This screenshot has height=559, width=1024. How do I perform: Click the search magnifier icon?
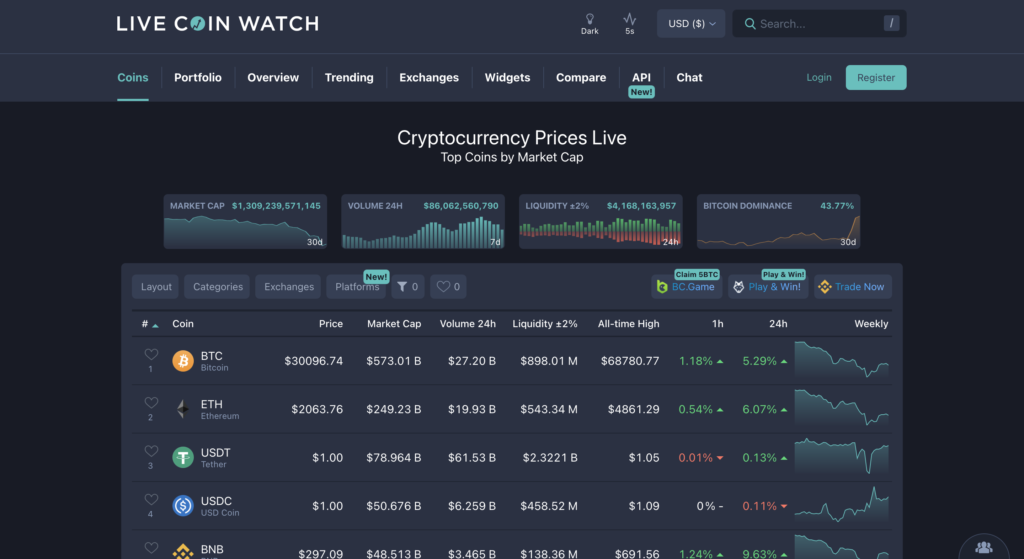[x=750, y=24]
